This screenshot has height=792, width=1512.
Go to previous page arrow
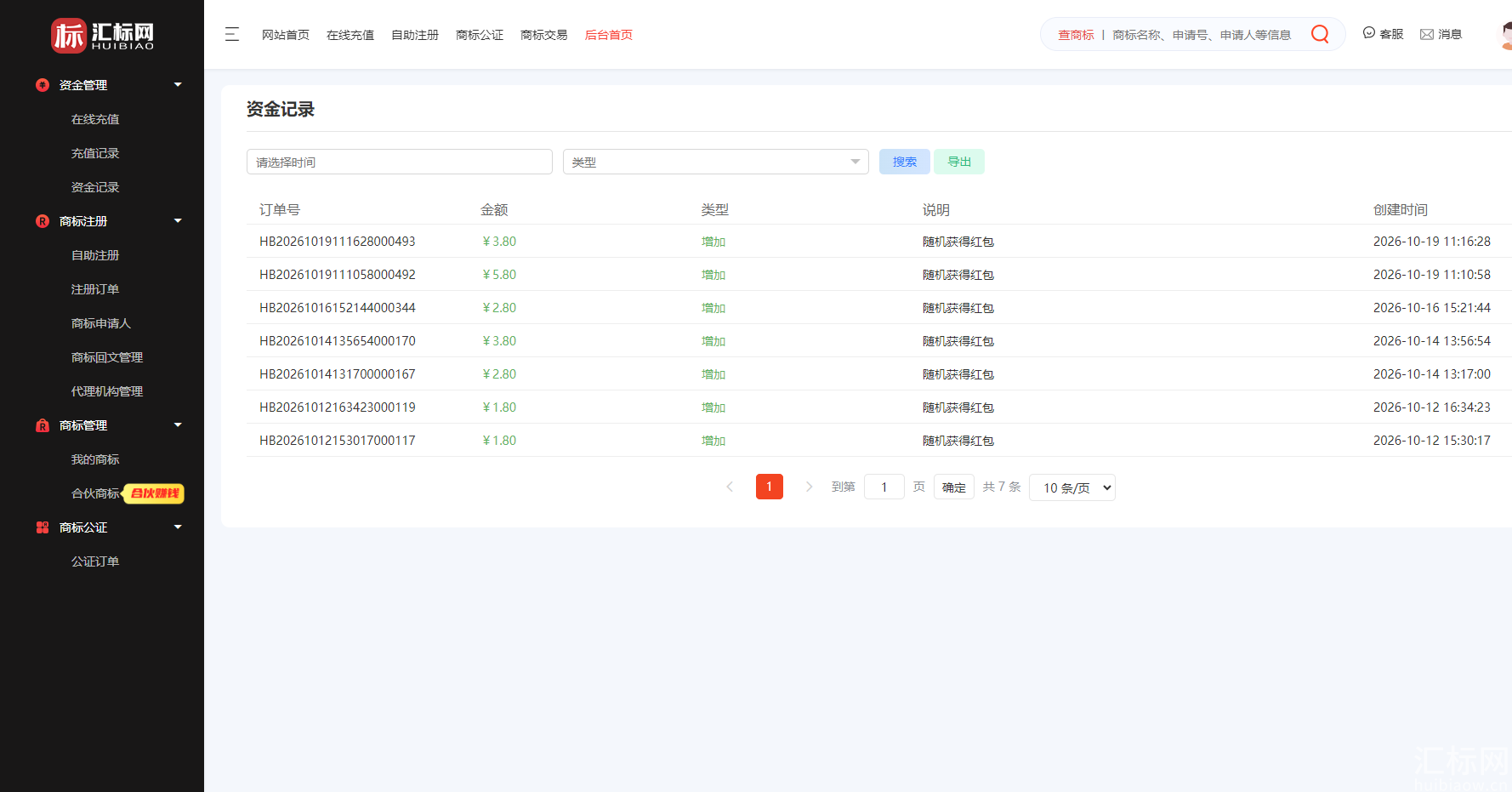[730, 487]
